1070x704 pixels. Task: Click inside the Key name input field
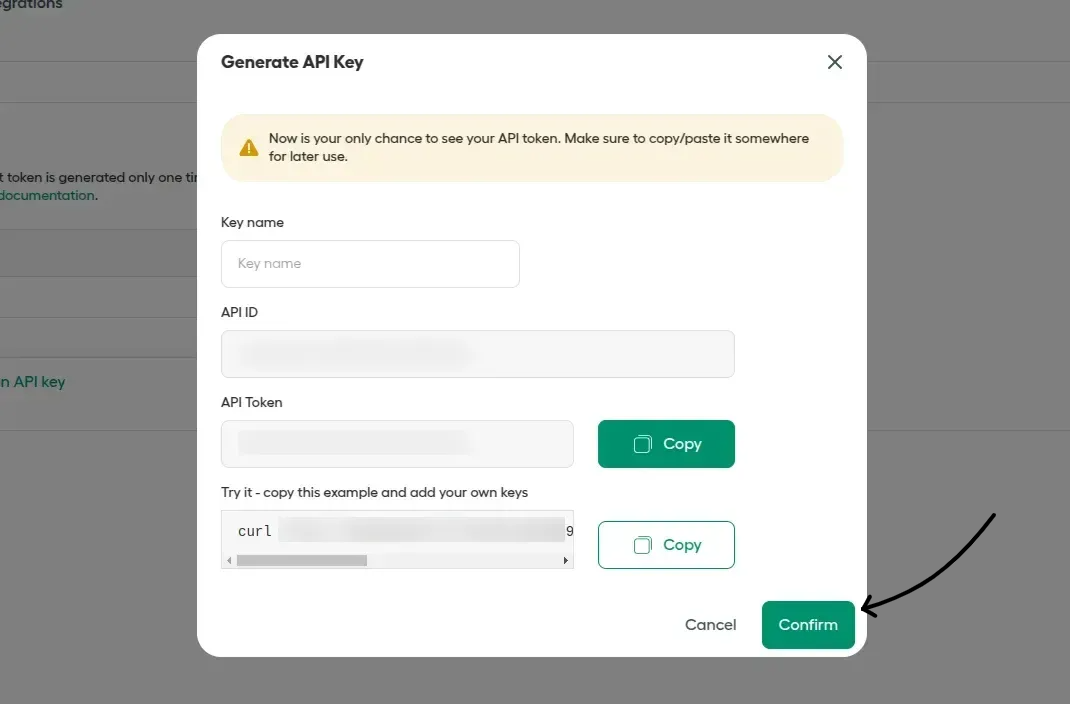370,263
